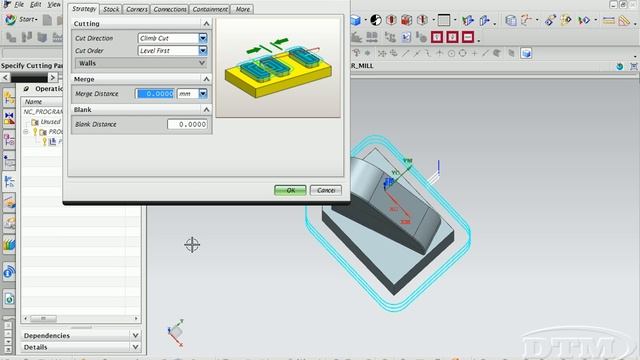
Task: Open the Start application menu
Action: 21,19
